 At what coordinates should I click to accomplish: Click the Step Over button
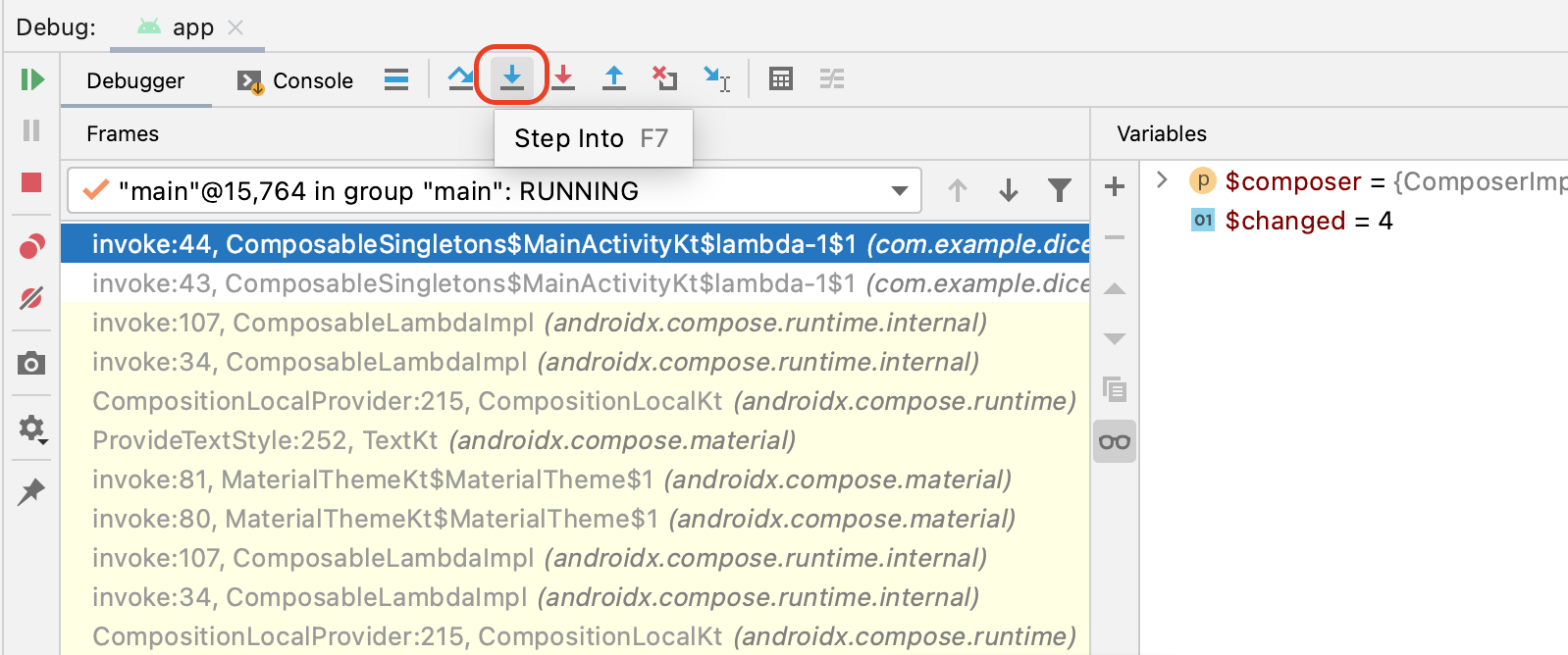460,78
